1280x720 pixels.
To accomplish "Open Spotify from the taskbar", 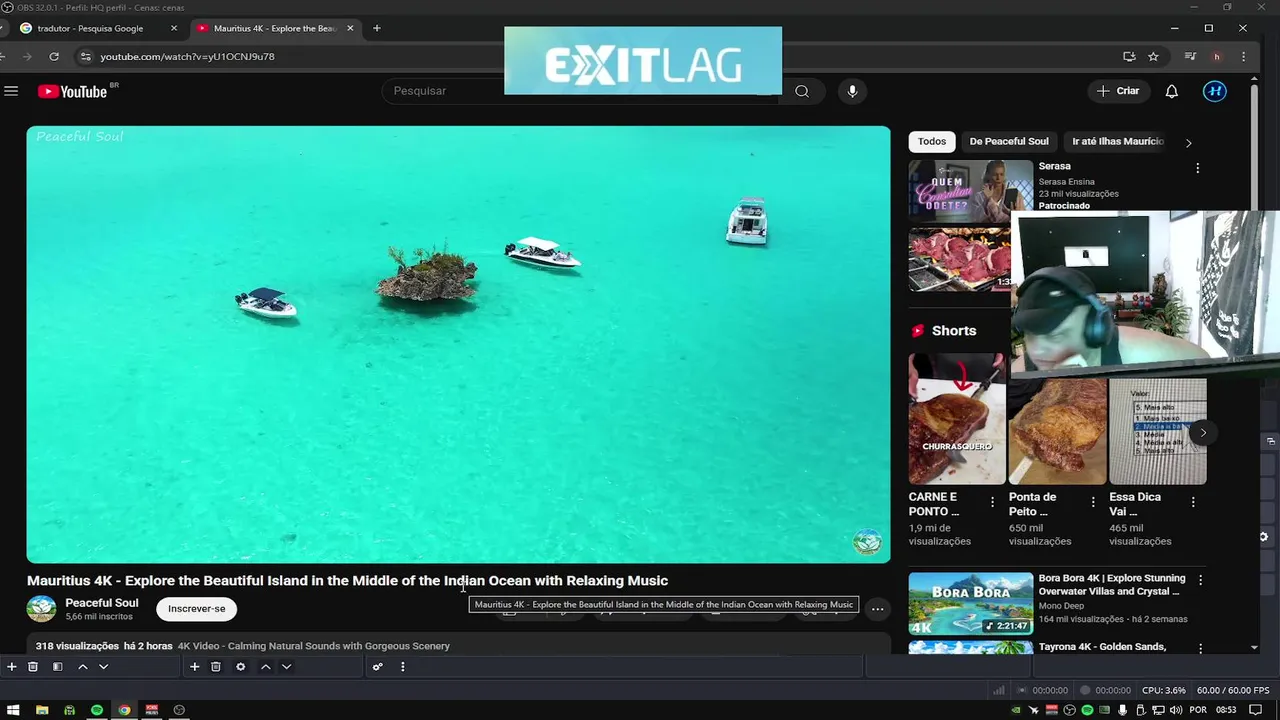I will click(x=97, y=710).
